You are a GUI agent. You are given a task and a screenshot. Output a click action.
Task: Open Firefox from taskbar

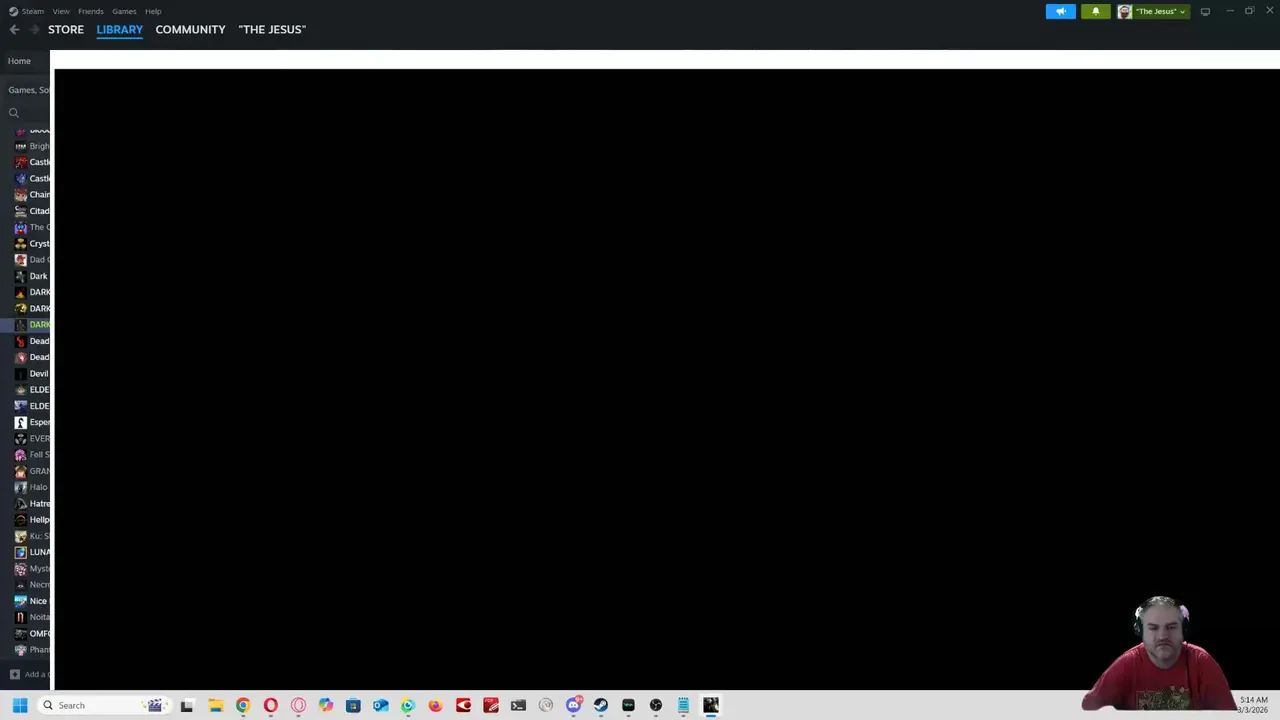pos(435,705)
